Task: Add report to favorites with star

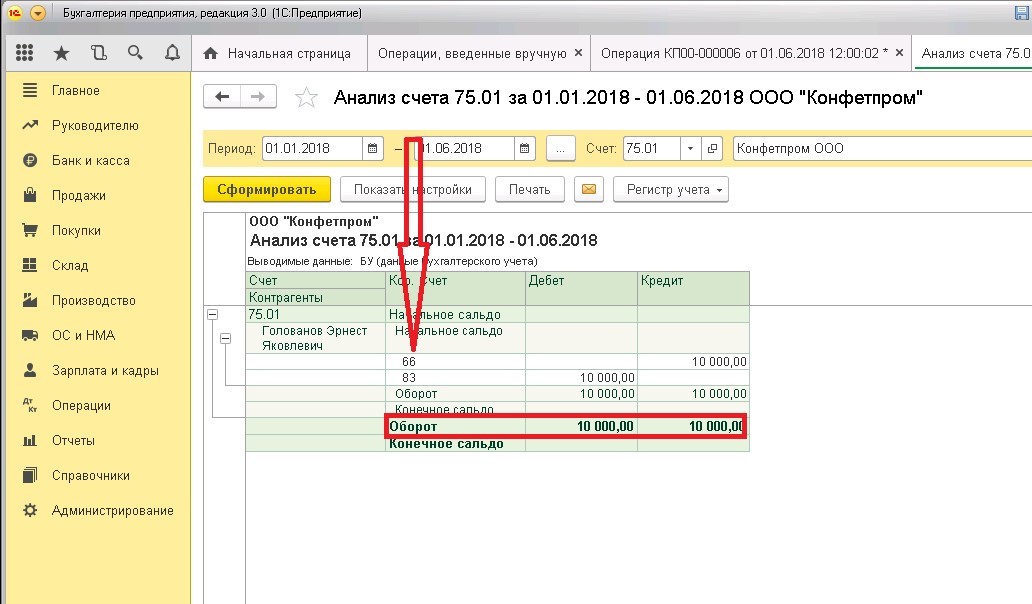Action: tap(307, 98)
